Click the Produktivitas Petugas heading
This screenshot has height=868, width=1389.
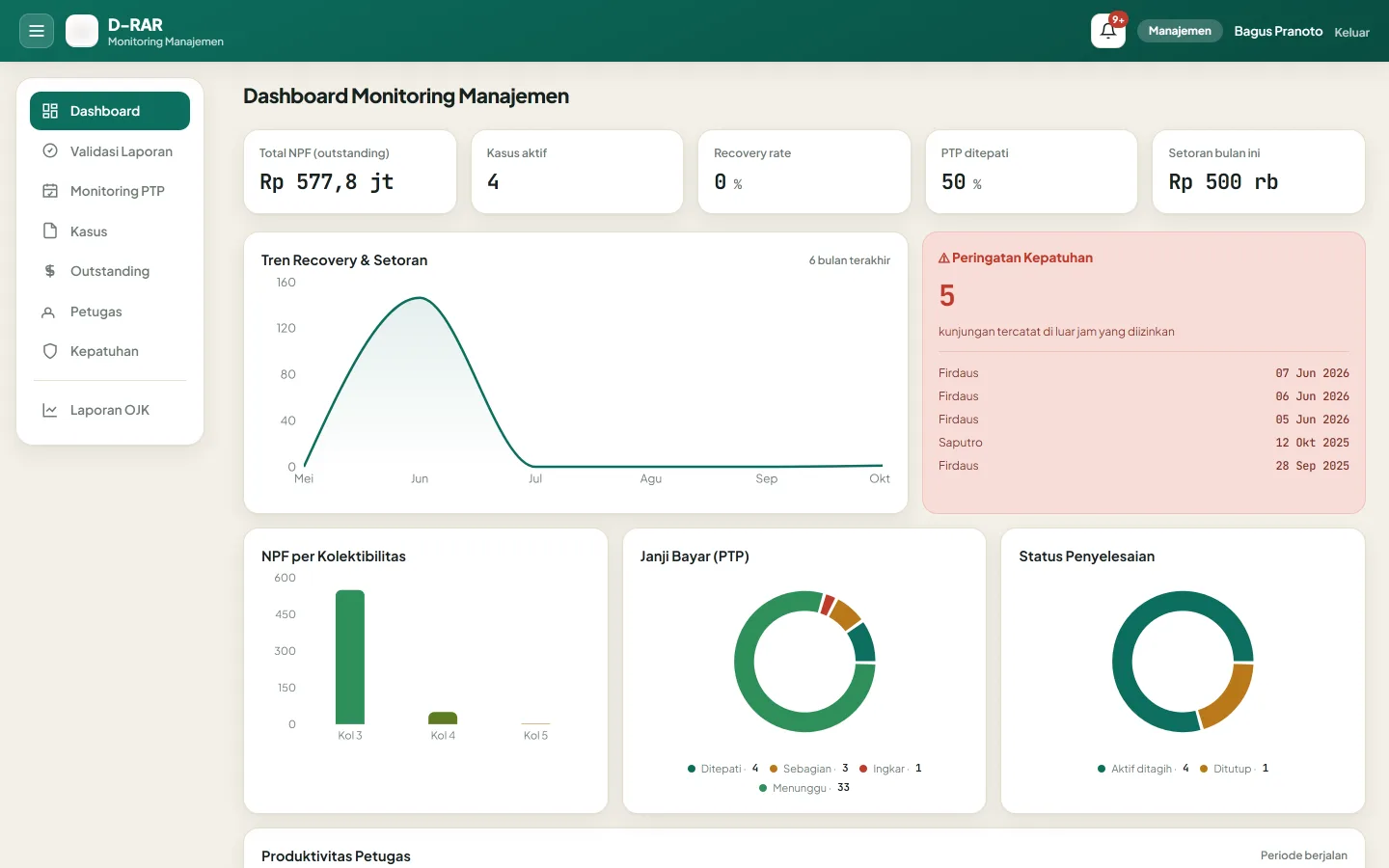tap(336, 856)
